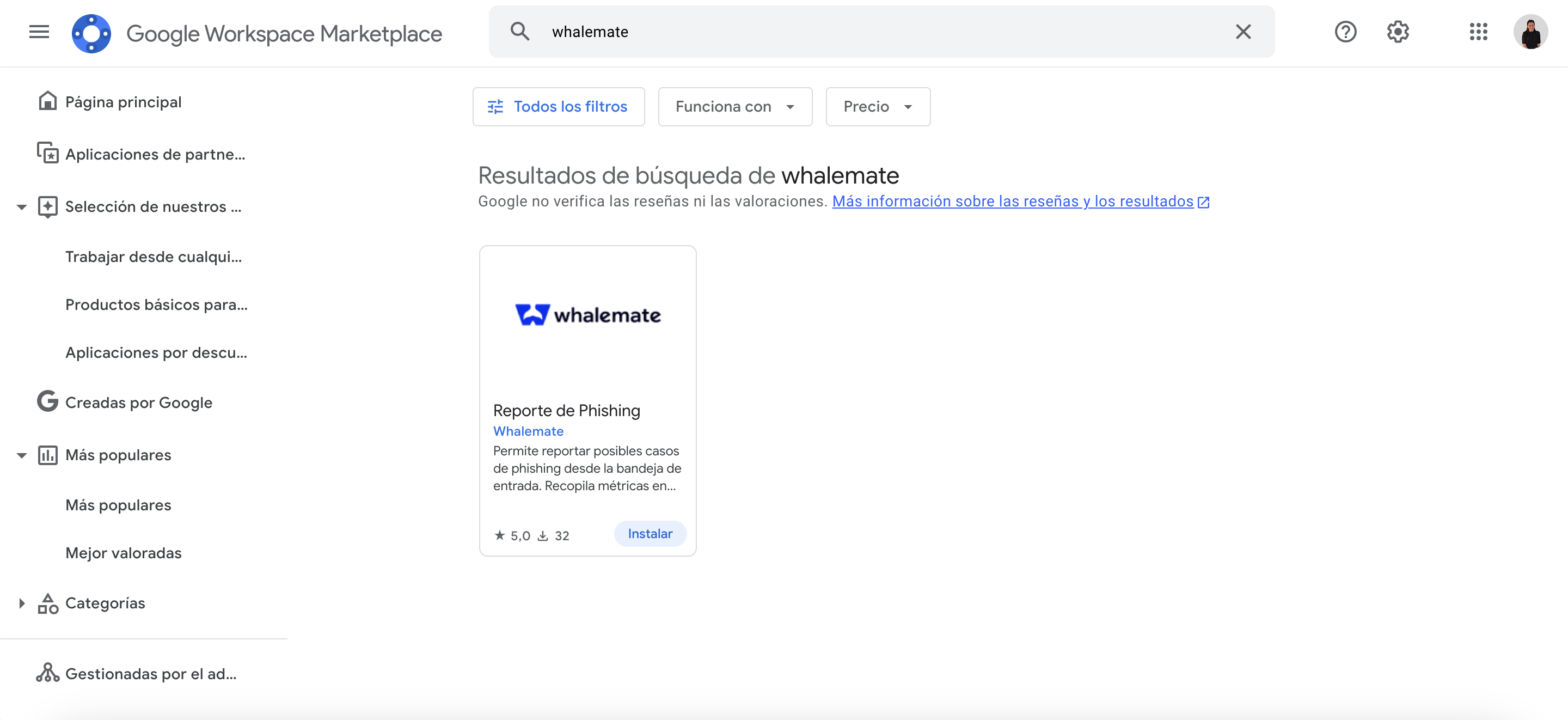Expand the Categorías section
Image resolution: width=1568 pixels, height=720 pixels.
tap(22, 603)
